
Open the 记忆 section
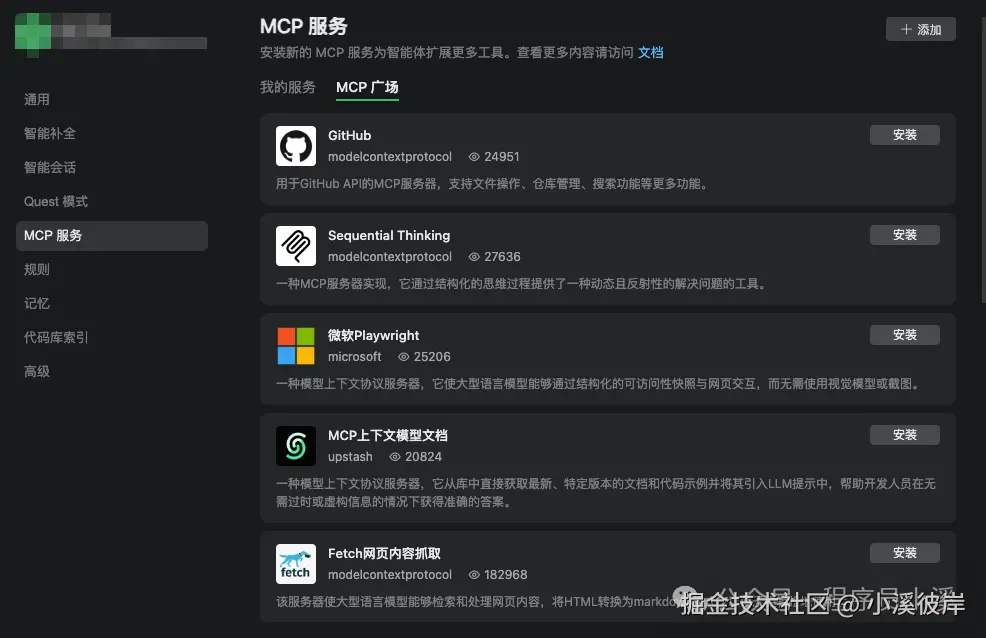pyautogui.click(x=36, y=303)
